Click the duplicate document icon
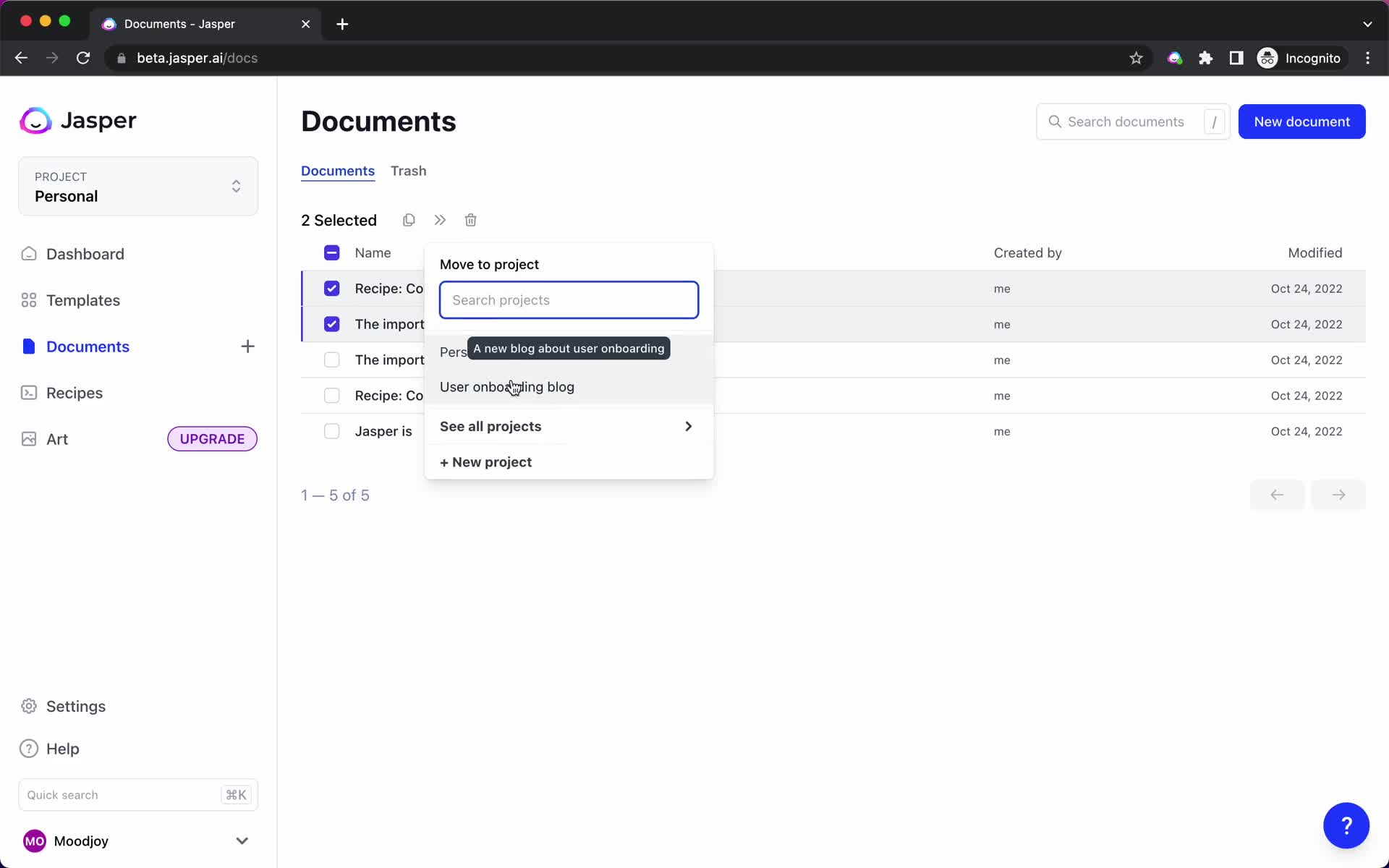This screenshot has width=1389, height=868. (408, 220)
